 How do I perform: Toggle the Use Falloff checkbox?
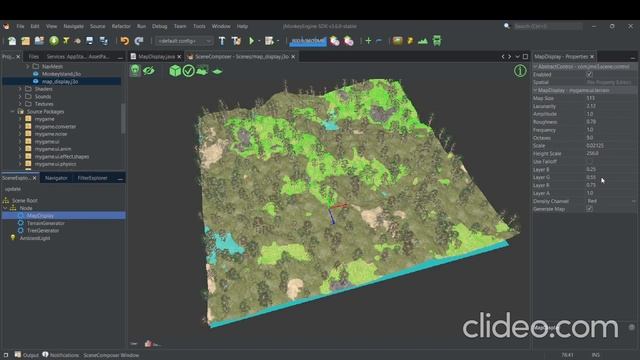click(589, 162)
